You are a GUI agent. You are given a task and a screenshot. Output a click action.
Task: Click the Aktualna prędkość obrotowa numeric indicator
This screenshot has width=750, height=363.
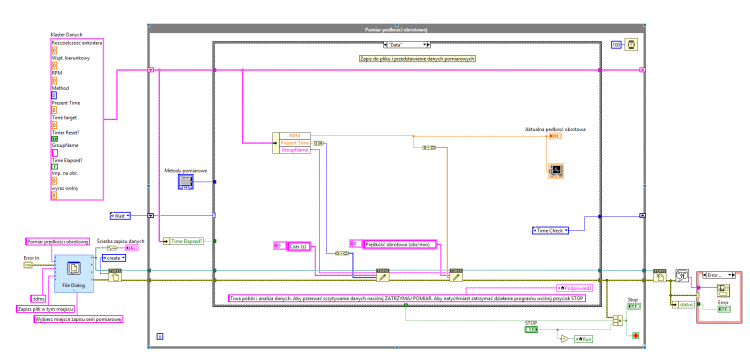[555, 136]
